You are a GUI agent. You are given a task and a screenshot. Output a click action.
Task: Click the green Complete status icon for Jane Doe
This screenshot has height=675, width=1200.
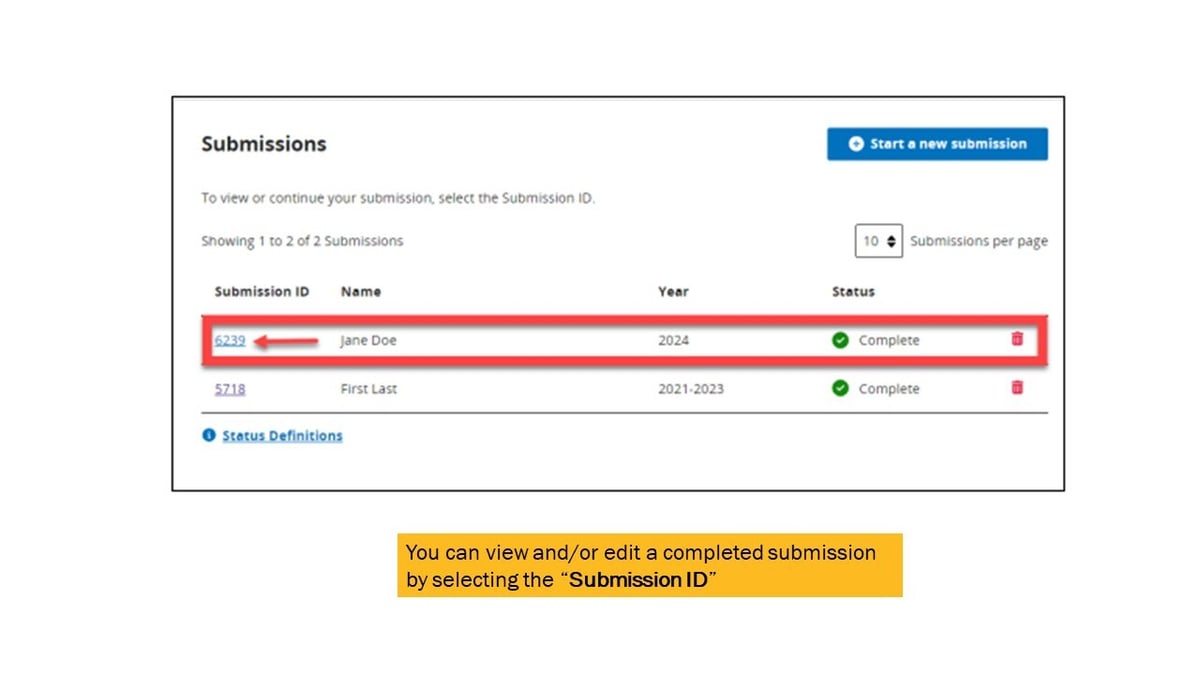(x=840, y=340)
